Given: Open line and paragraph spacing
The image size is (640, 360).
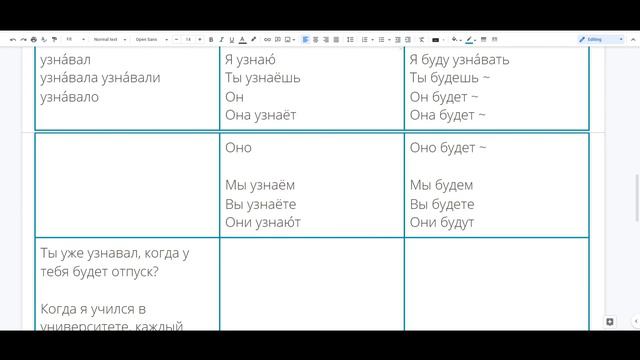Looking at the screenshot, I should (x=350, y=40).
